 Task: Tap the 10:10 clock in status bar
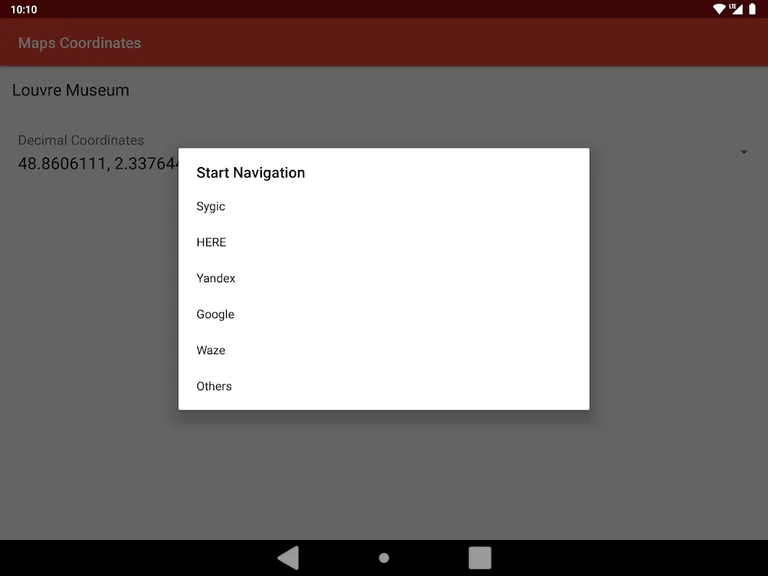tap(24, 9)
